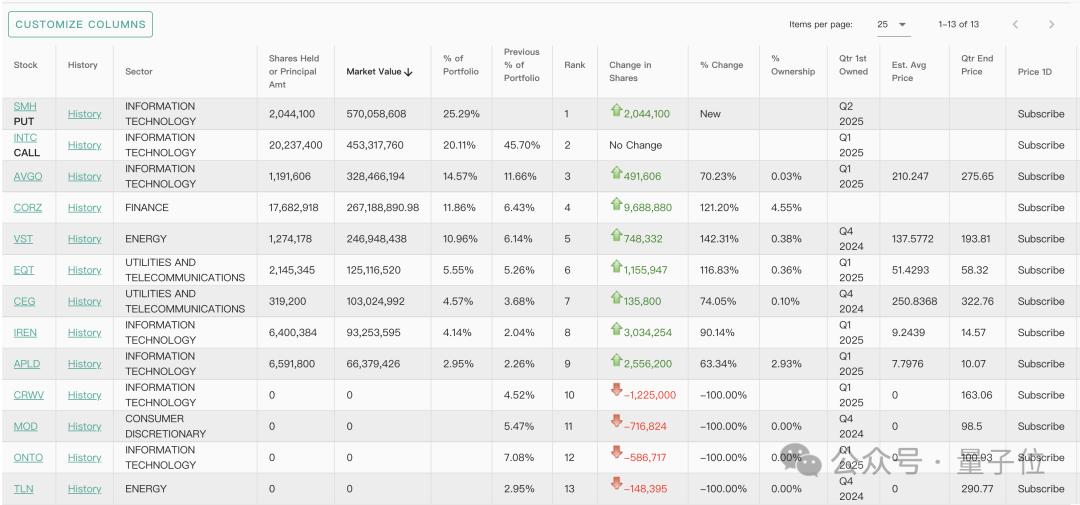
Task: View History for APLD row
Action: coord(84,364)
